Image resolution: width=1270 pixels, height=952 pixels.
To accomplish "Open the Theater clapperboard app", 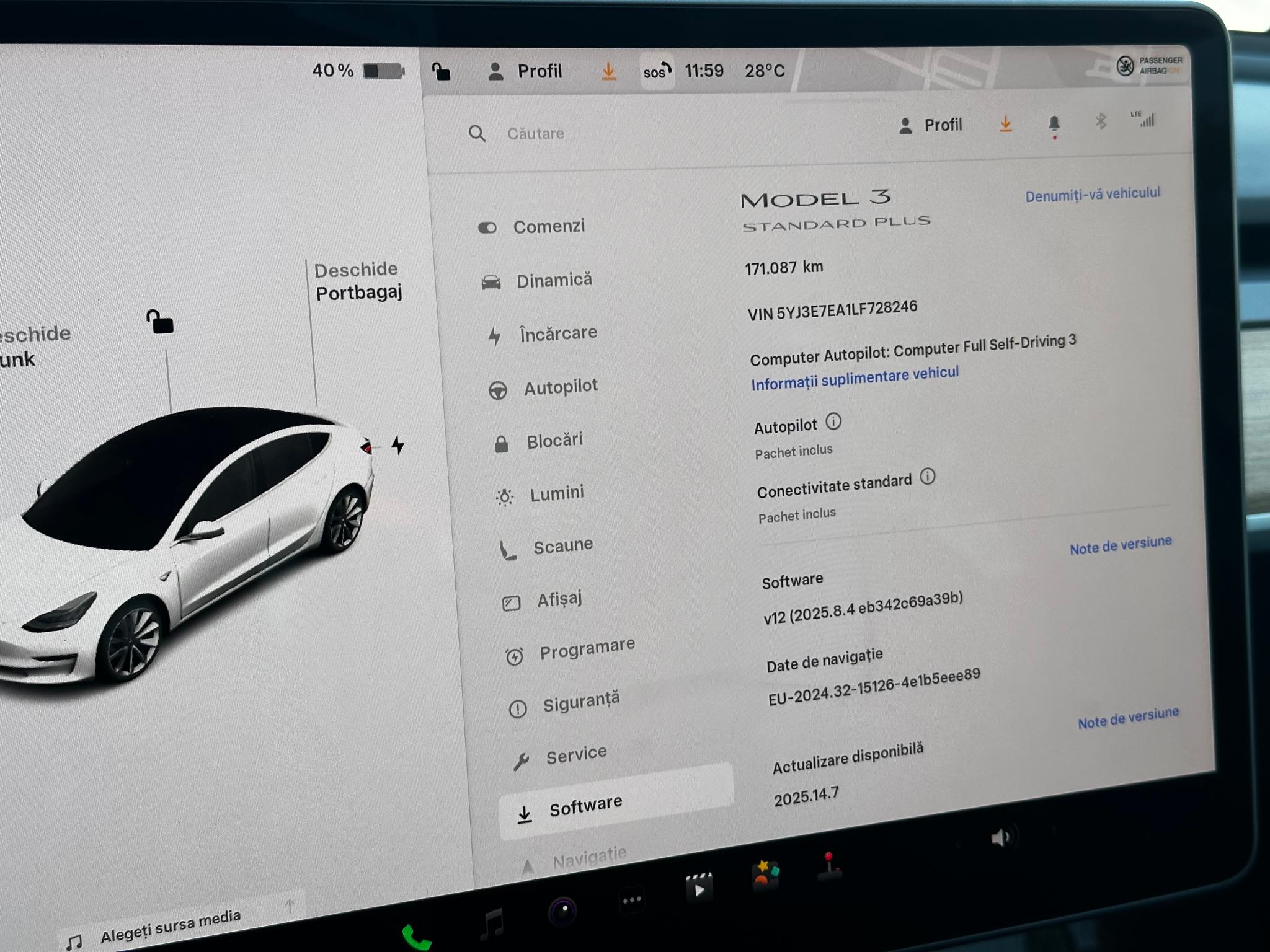I will (698, 889).
